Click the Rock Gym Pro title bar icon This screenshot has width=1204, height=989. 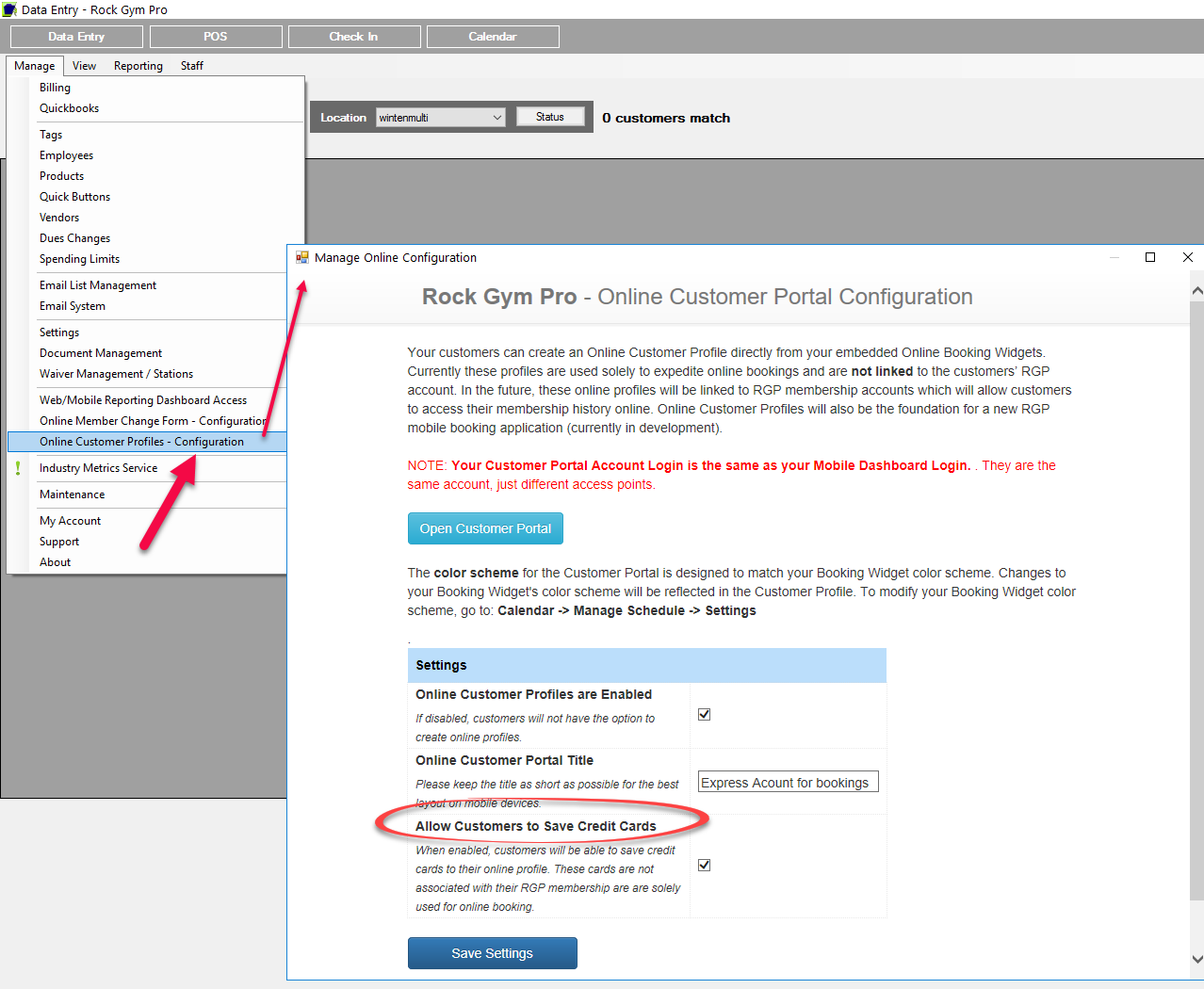tap(9, 9)
